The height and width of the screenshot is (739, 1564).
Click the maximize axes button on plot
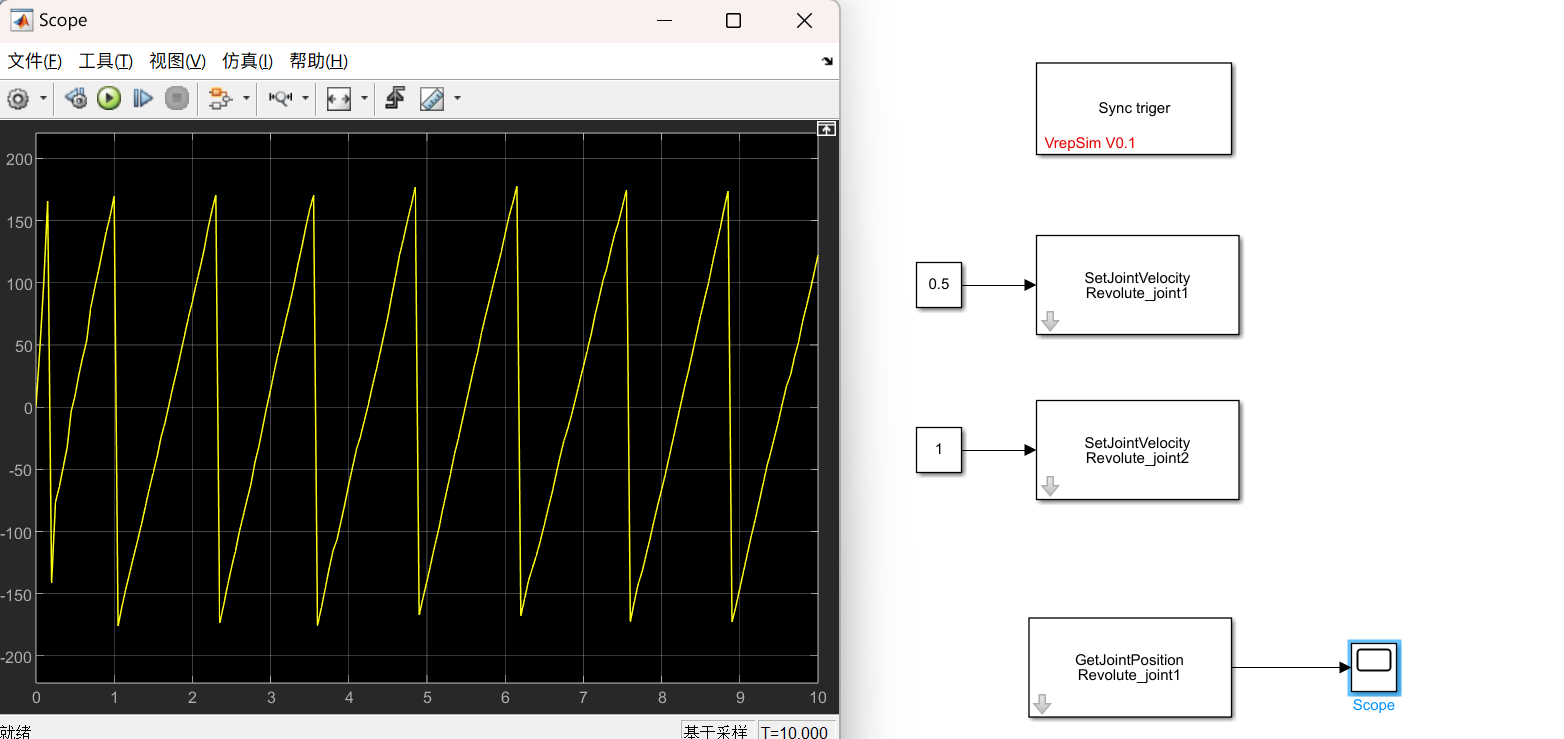pos(826,129)
